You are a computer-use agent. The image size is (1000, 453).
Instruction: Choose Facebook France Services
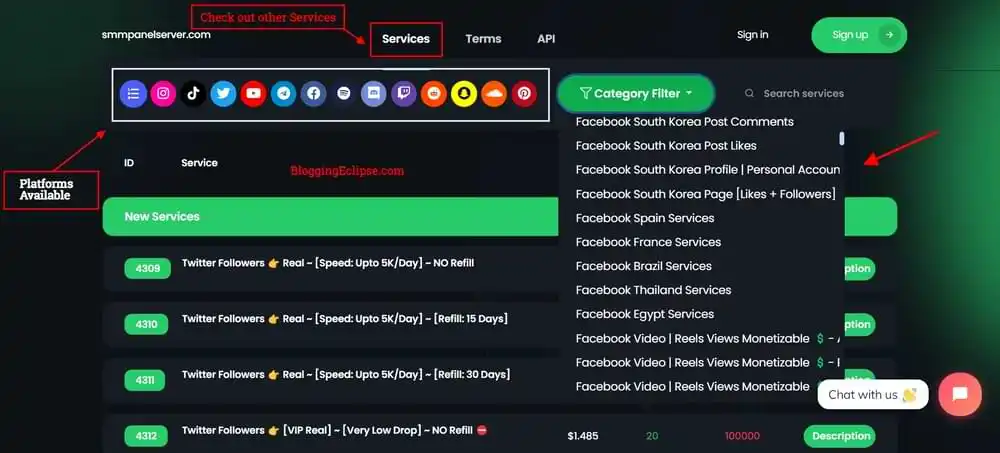648,242
